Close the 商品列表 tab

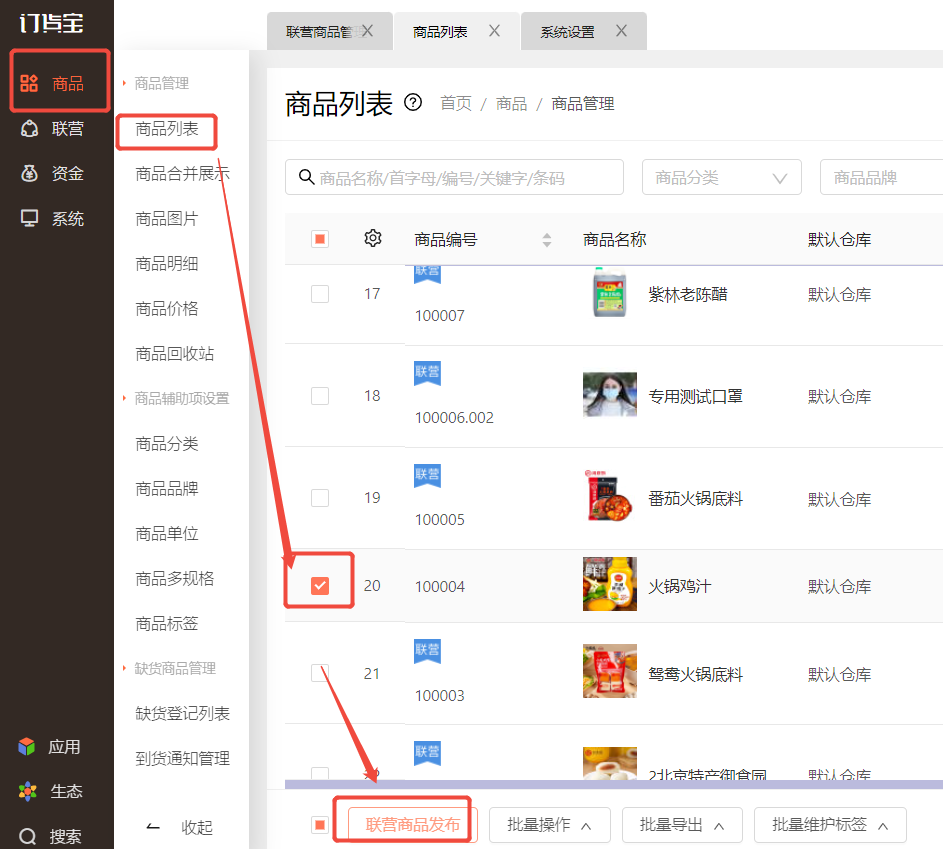494,31
